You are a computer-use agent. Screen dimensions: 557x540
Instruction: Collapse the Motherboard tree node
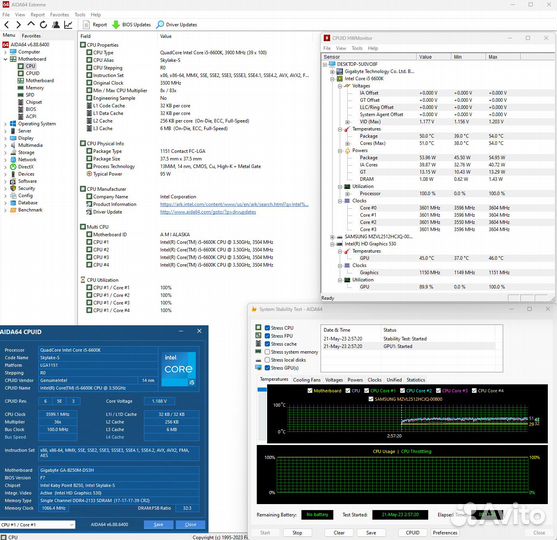[5, 59]
